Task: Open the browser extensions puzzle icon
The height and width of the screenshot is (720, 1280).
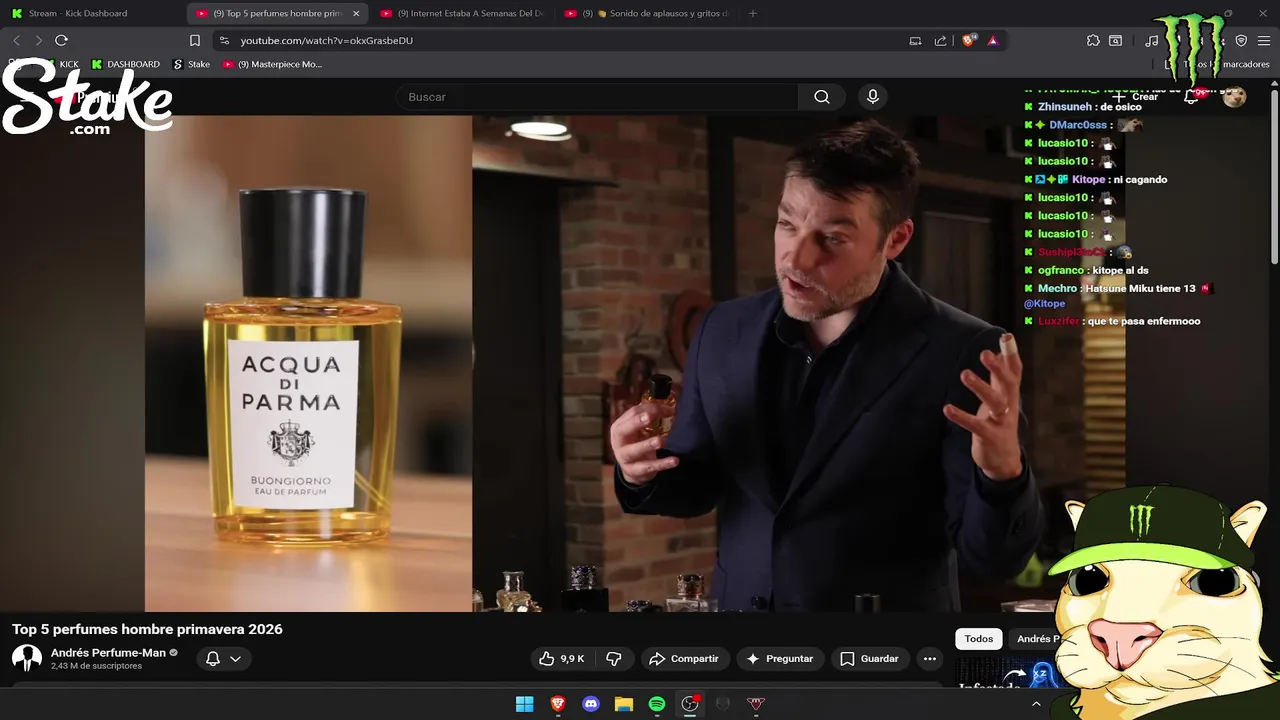Action: (x=1093, y=40)
